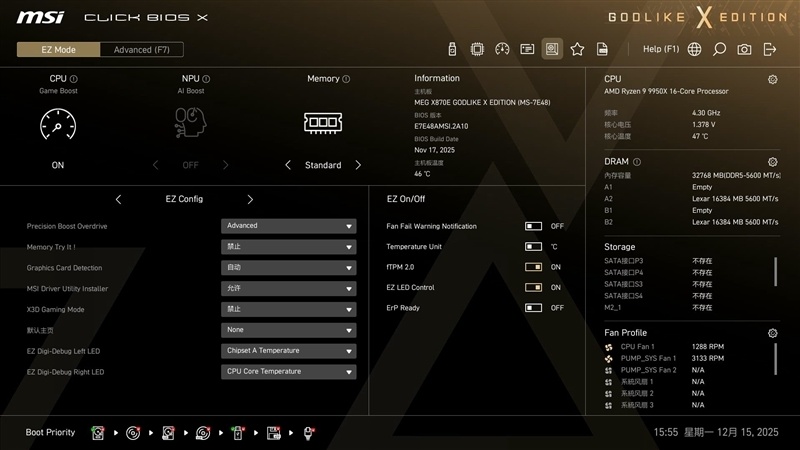The image size is (800, 450).
Task: Click the CPU chip icon in toolbar
Action: pyautogui.click(x=477, y=49)
